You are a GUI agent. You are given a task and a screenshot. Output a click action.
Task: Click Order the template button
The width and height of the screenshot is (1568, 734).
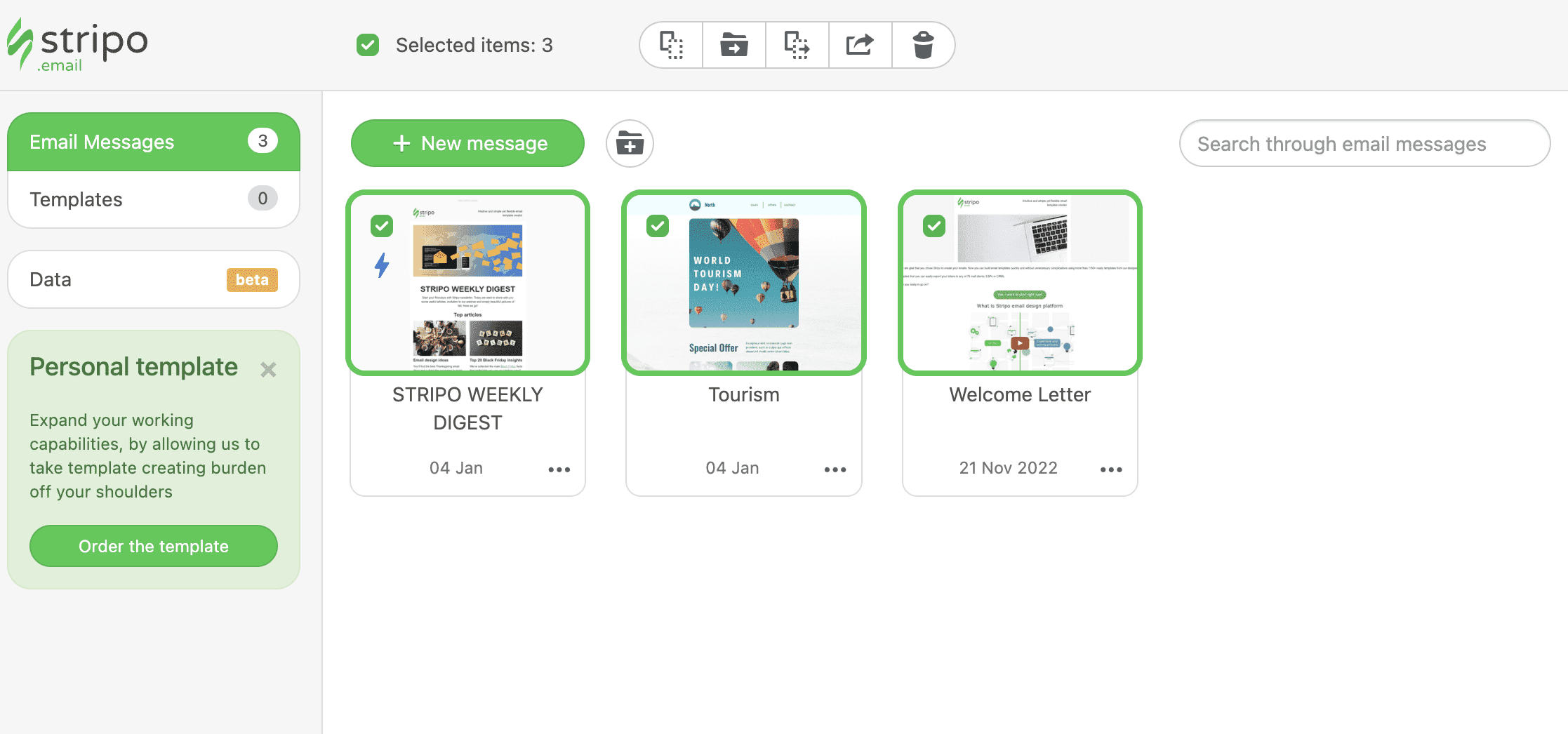pyautogui.click(x=153, y=546)
